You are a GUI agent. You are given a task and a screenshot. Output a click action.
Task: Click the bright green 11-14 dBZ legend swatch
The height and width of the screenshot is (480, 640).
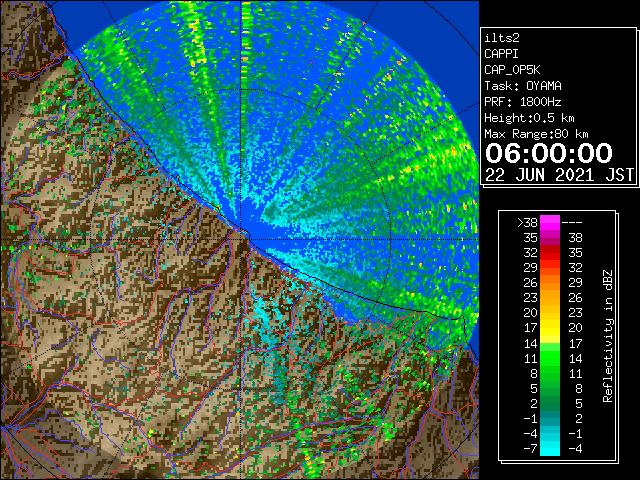[x=550, y=358]
